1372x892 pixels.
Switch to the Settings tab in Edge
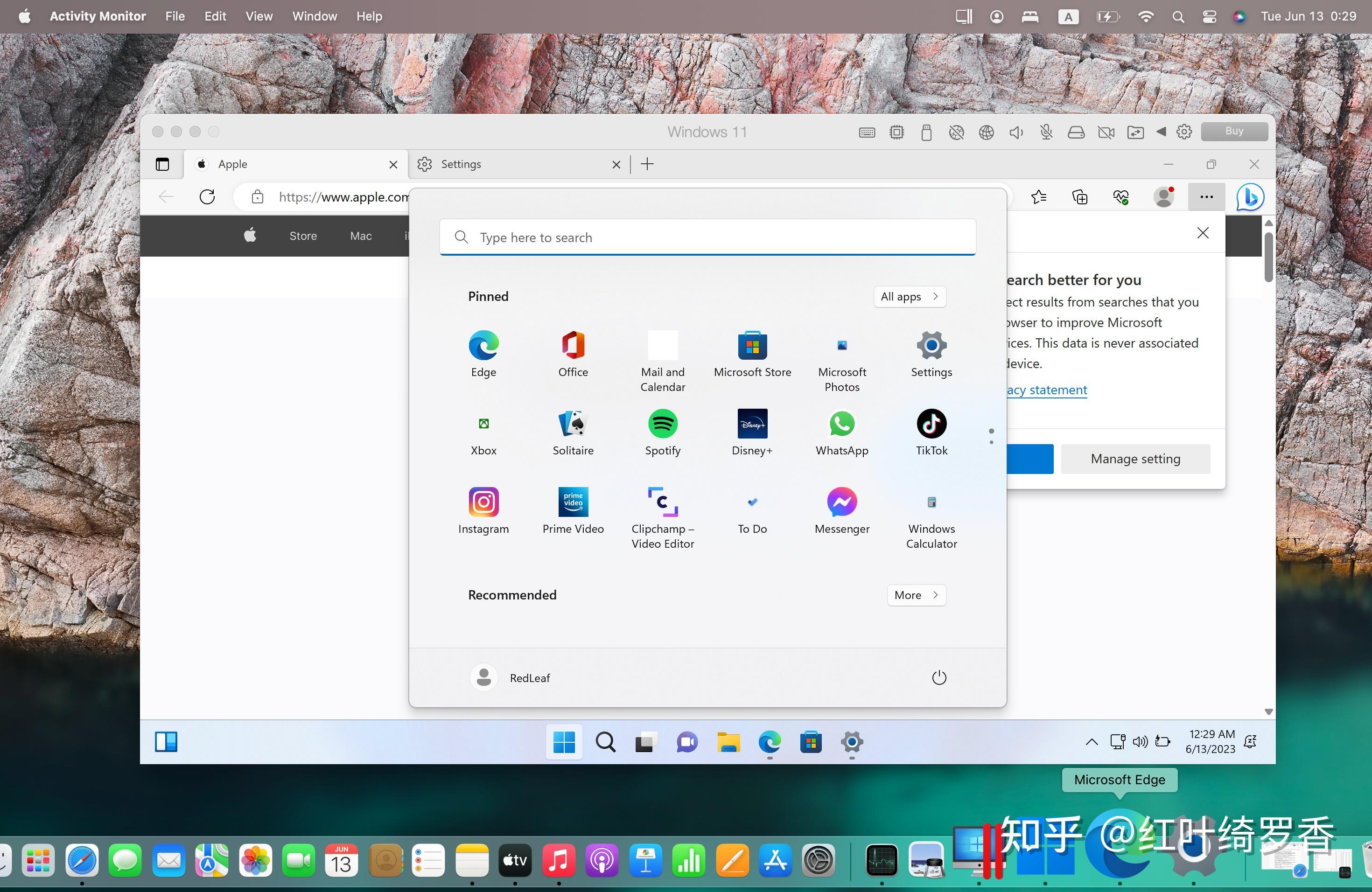[461, 164]
